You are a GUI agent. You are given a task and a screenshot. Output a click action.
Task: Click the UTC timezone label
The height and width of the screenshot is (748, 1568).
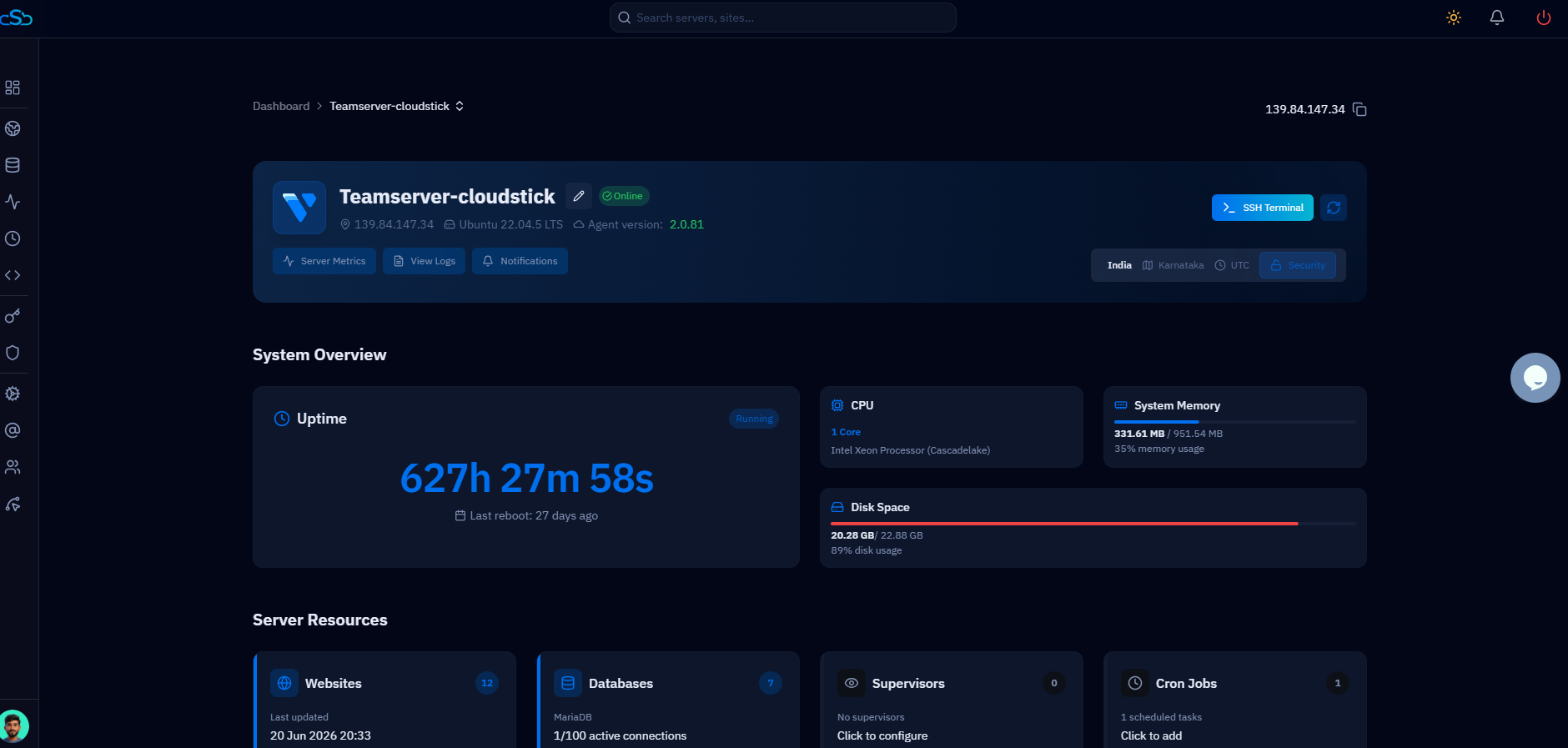click(x=1240, y=265)
